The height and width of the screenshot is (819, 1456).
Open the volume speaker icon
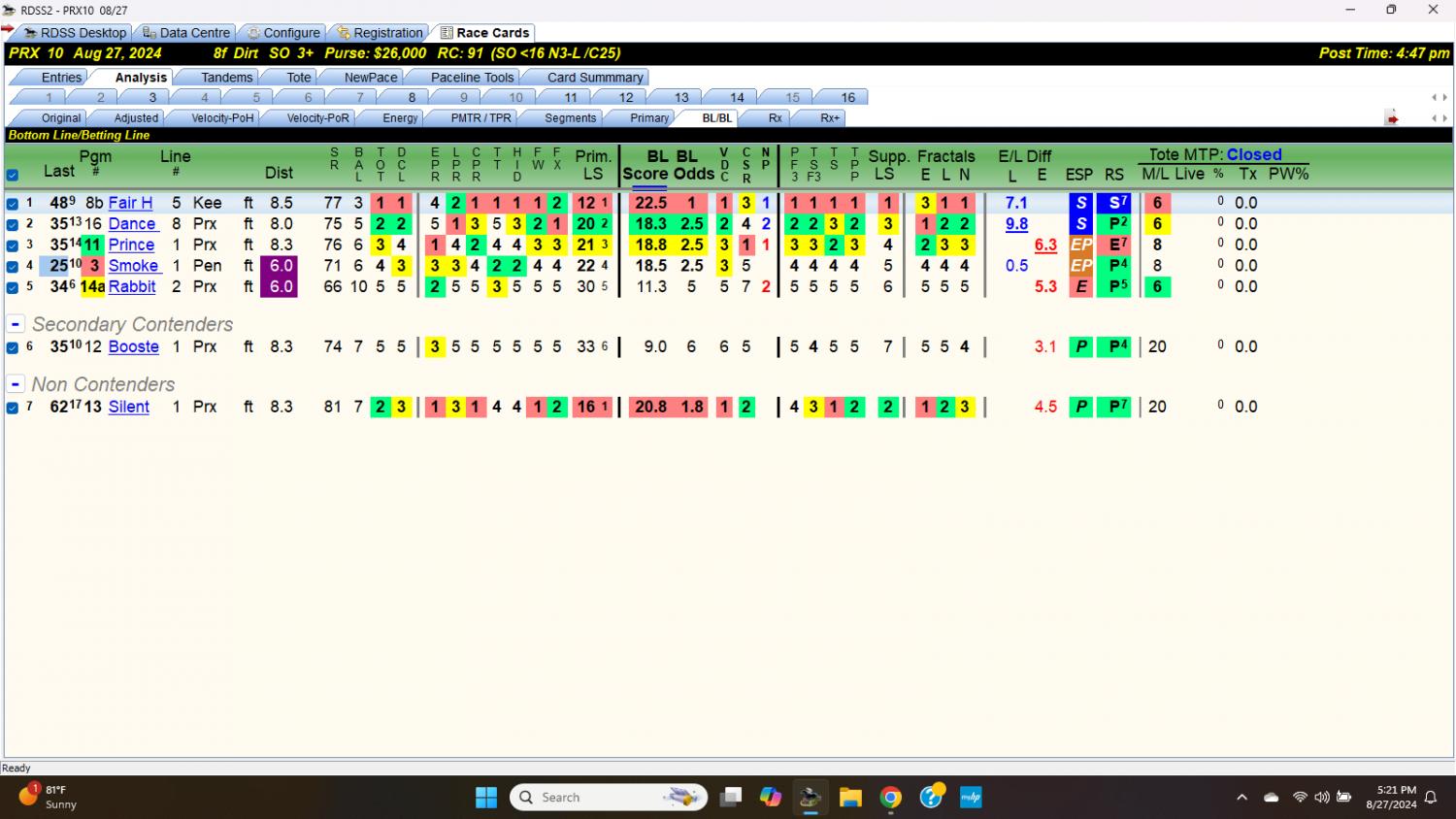click(x=1321, y=798)
